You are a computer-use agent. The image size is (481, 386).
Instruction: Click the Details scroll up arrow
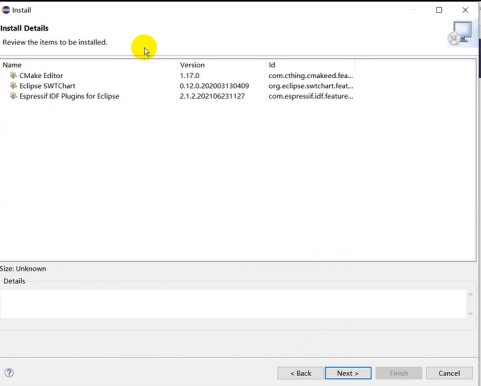[470, 294]
